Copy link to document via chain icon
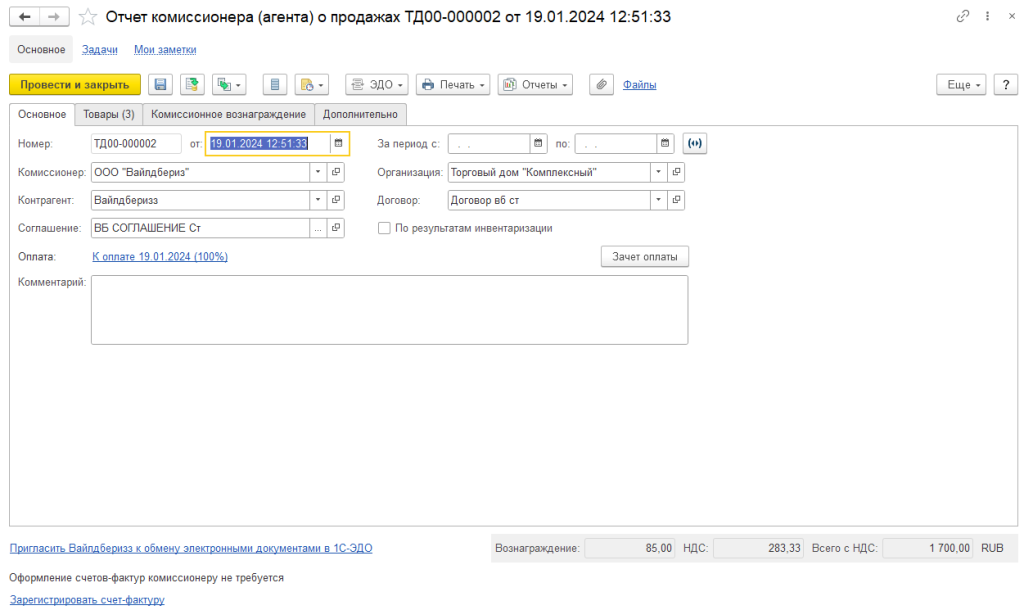This screenshot has width=1024, height=610. coord(963,16)
